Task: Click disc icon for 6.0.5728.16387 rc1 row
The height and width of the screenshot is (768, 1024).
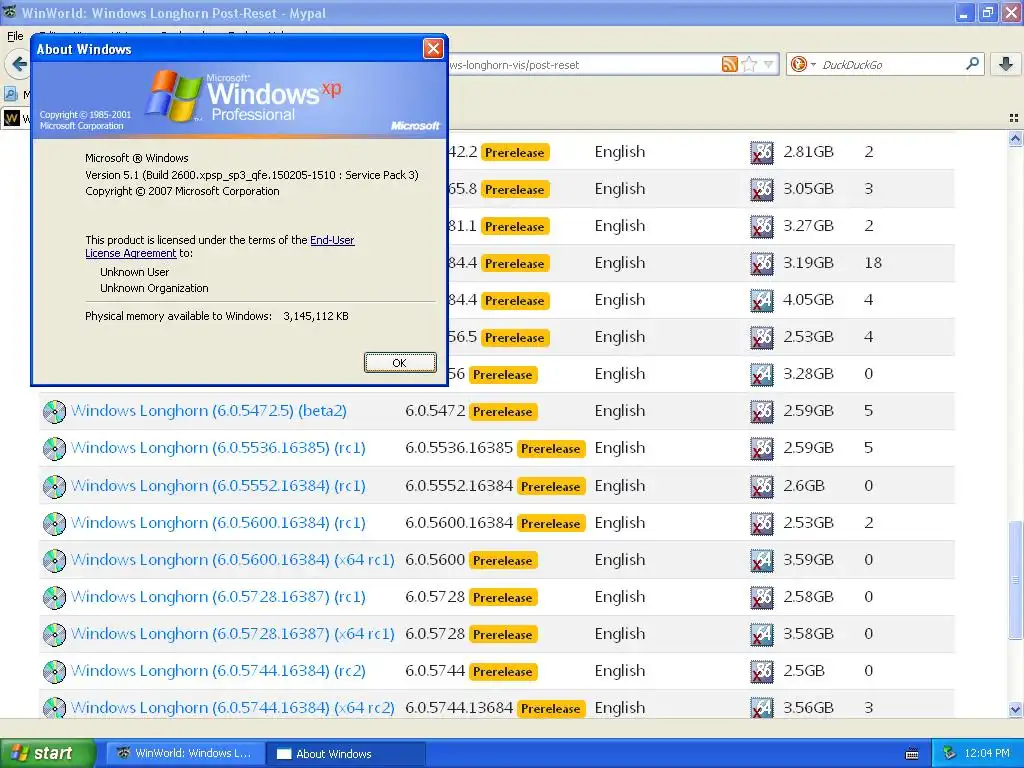Action: tap(54, 598)
